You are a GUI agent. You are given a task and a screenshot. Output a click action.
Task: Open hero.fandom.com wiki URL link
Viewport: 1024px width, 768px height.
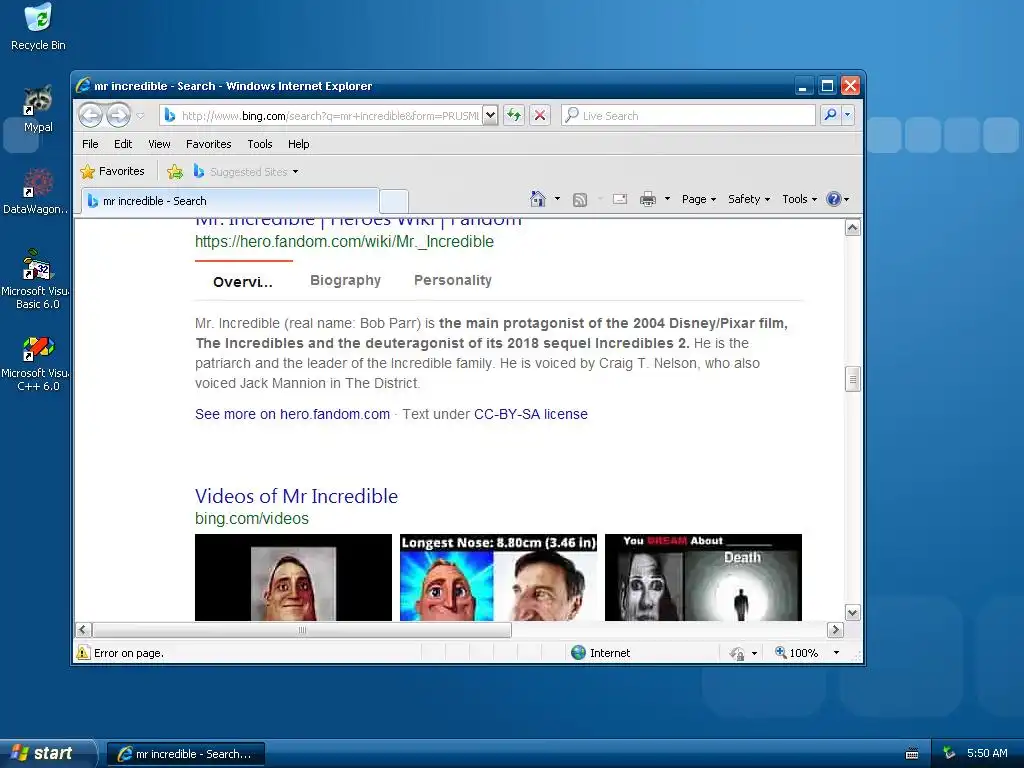coord(344,242)
